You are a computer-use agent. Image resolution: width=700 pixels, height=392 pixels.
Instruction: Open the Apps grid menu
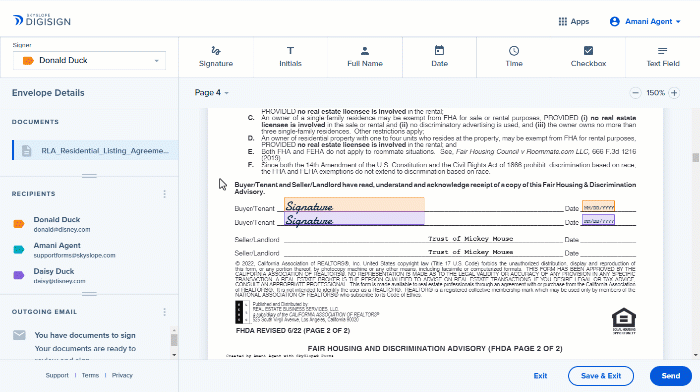click(574, 21)
